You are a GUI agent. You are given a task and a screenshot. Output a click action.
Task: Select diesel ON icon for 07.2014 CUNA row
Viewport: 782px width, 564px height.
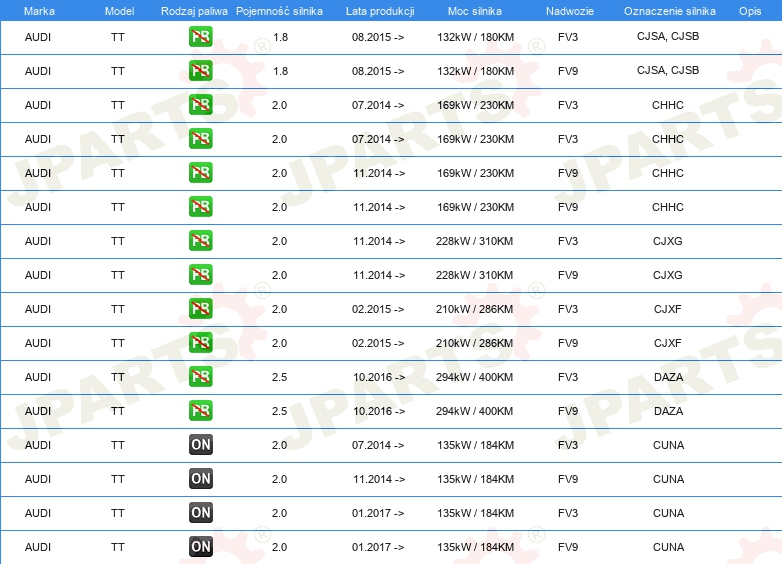[201, 445]
